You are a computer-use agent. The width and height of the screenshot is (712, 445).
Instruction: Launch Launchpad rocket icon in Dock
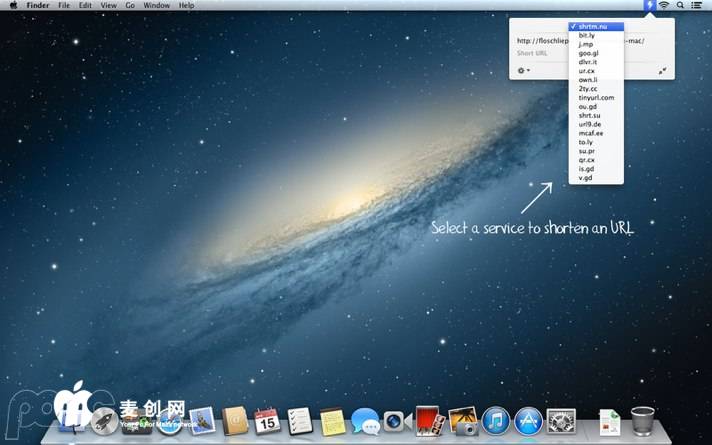pyautogui.click(x=104, y=421)
